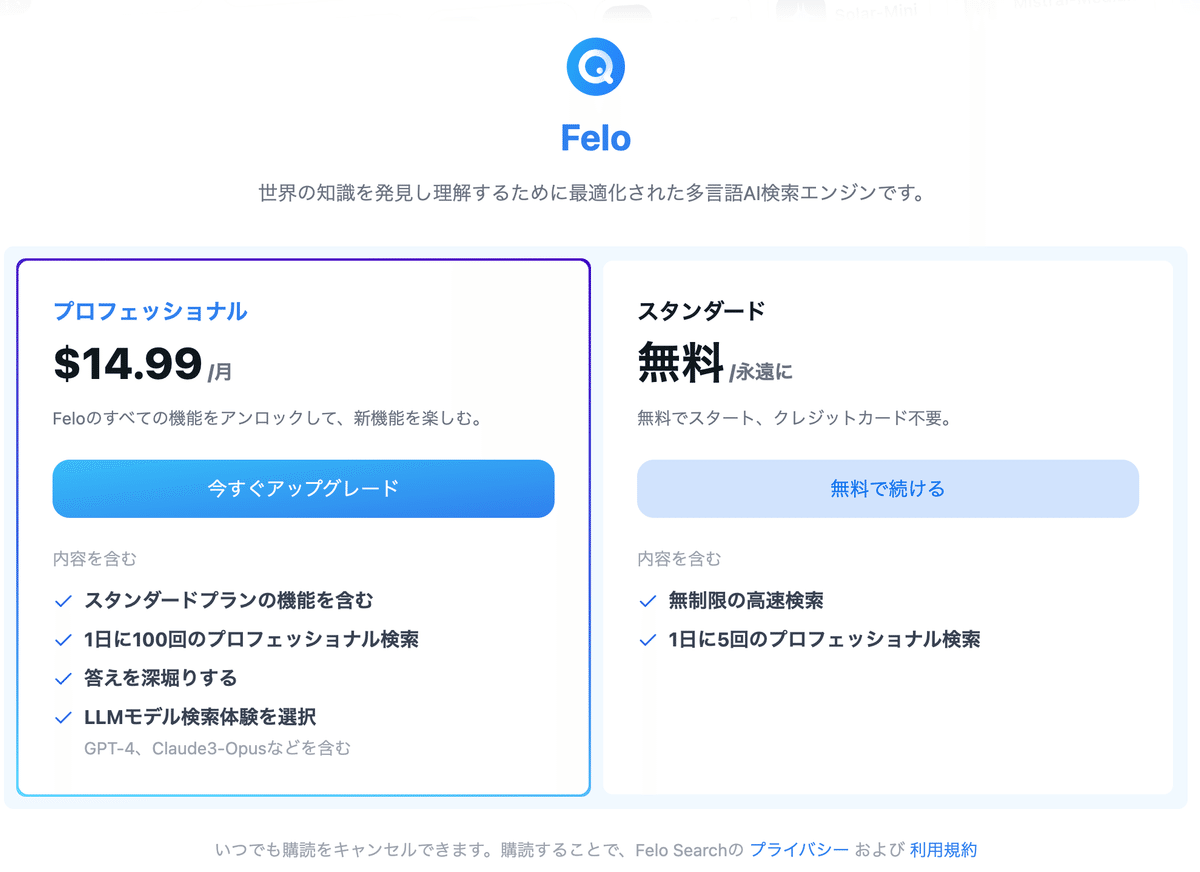Click the checkmark next to 無制限の高速検索
1200x872 pixels.
point(646,601)
